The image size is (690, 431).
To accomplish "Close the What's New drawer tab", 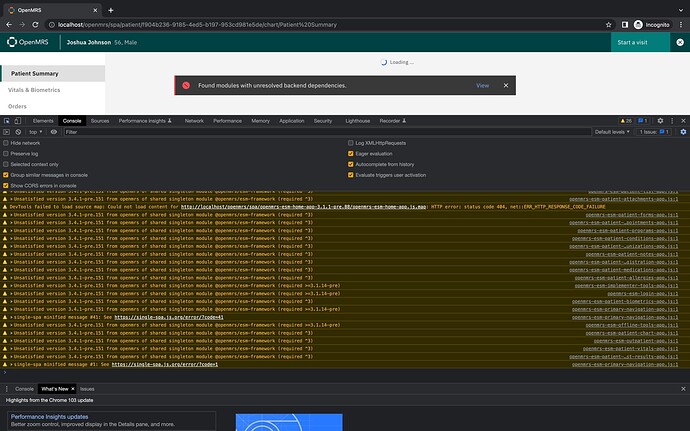I will [x=73, y=389].
